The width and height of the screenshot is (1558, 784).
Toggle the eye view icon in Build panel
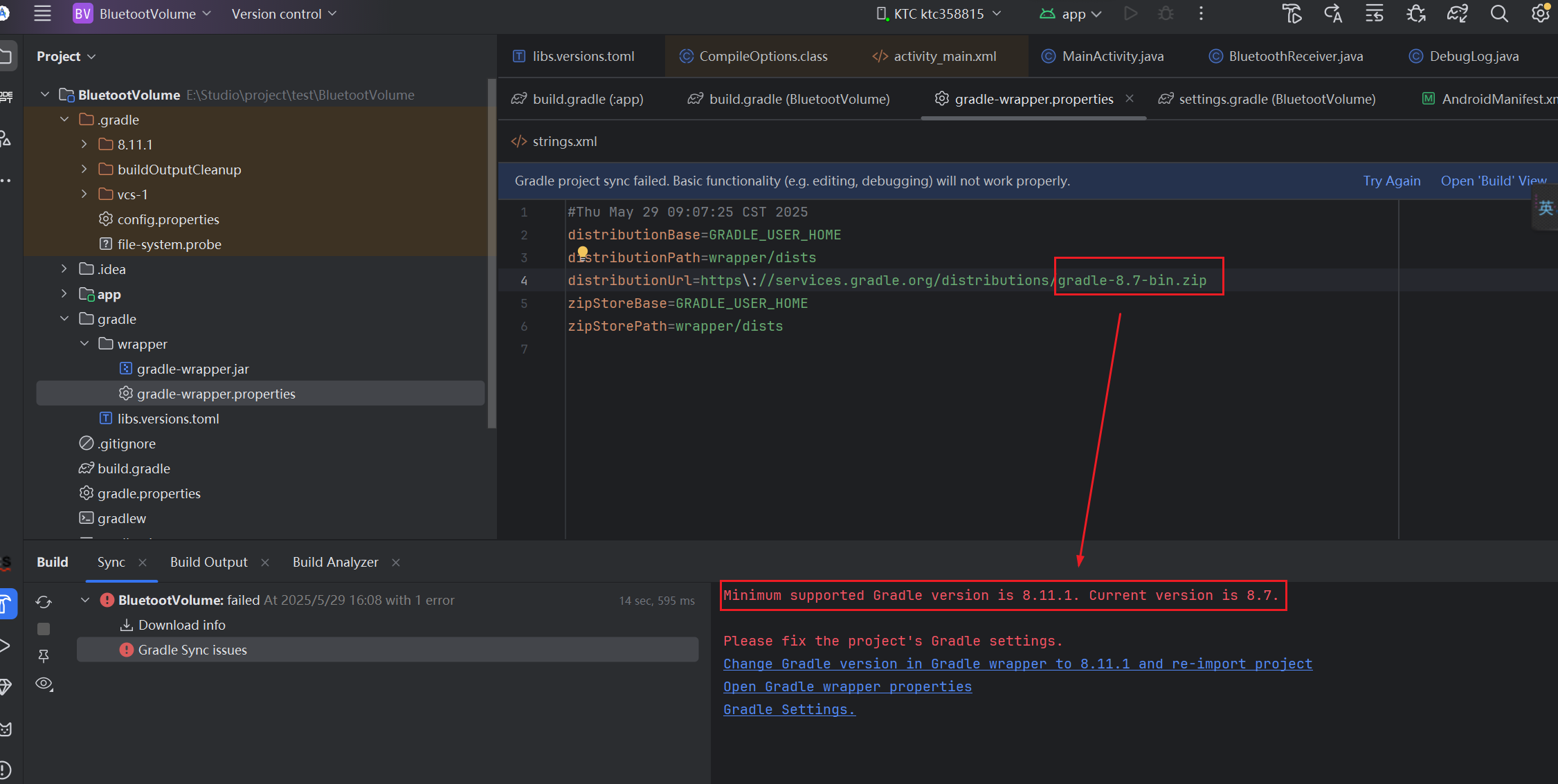tap(44, 684)
